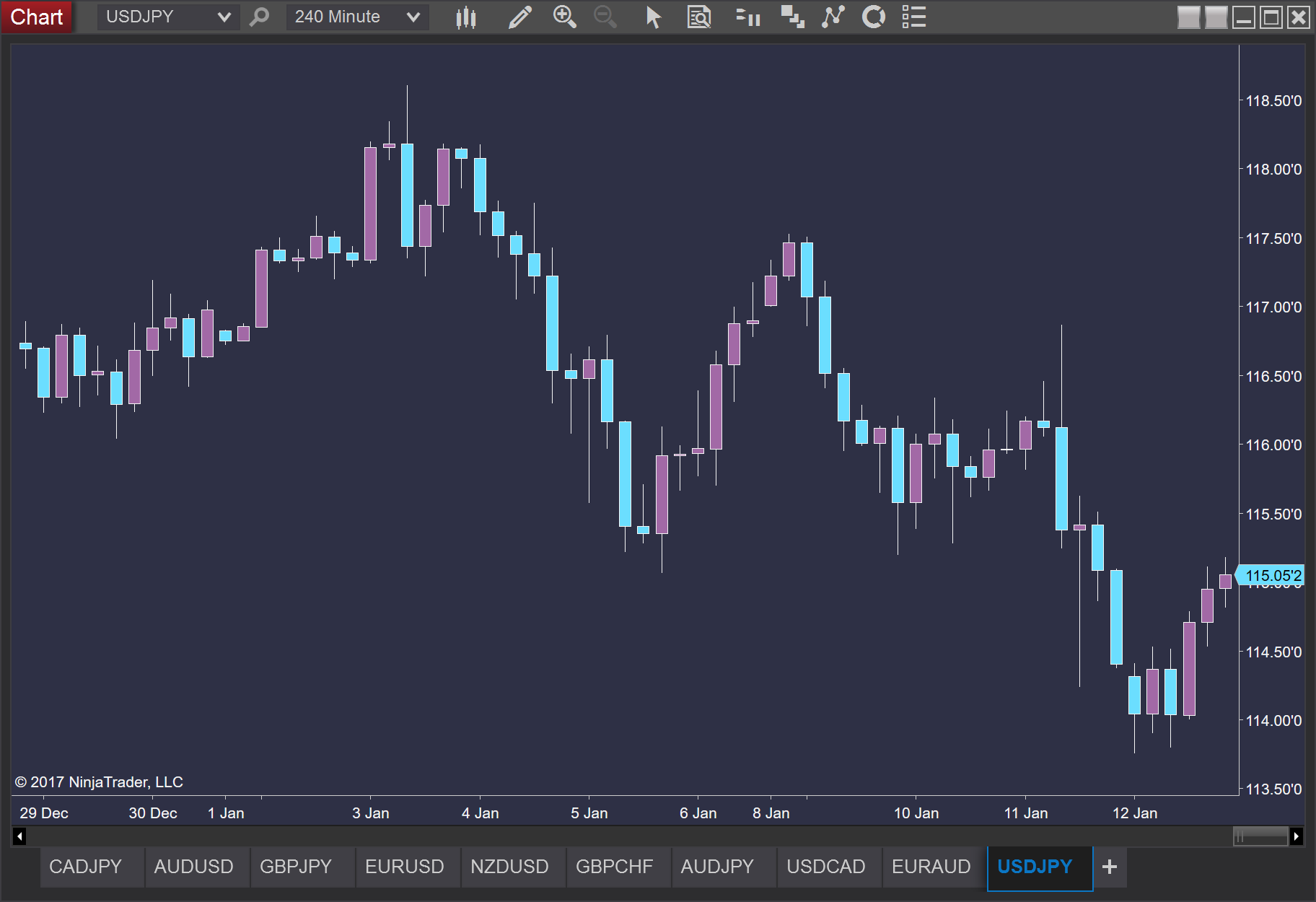Image resolution: width=1316 pixels, height=902 pixels.
Task: Click the horizontal scrollbar thumb
Action: click(x=1260, y=836)
